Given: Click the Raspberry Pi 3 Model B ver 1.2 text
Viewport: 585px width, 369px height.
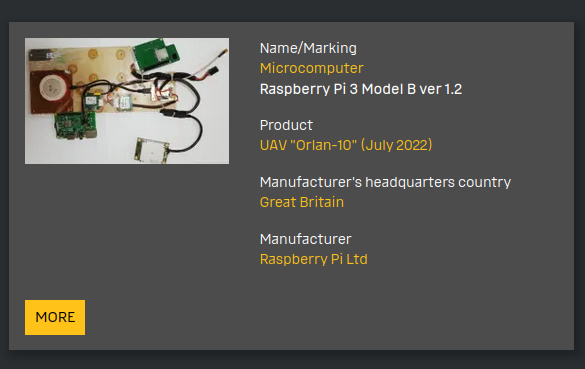Looking at the screenshot, I should [x=361, y=89].
